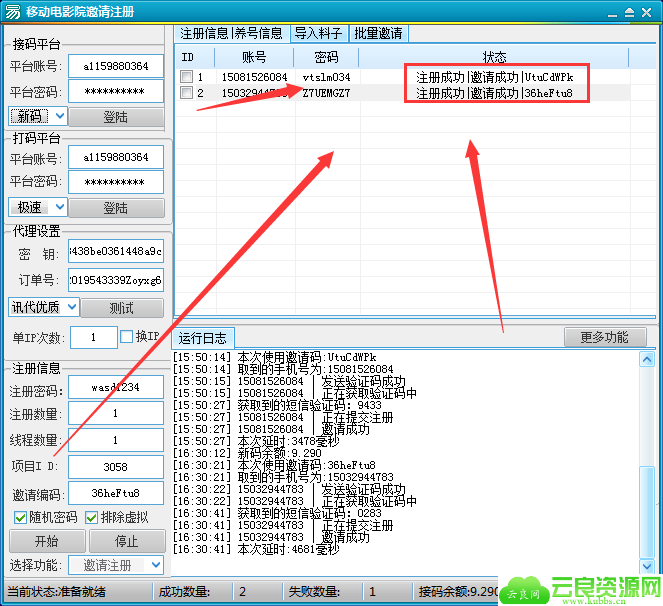Click the 单IP次数 input field
The image size is (663, 606).
coord(93,337)
